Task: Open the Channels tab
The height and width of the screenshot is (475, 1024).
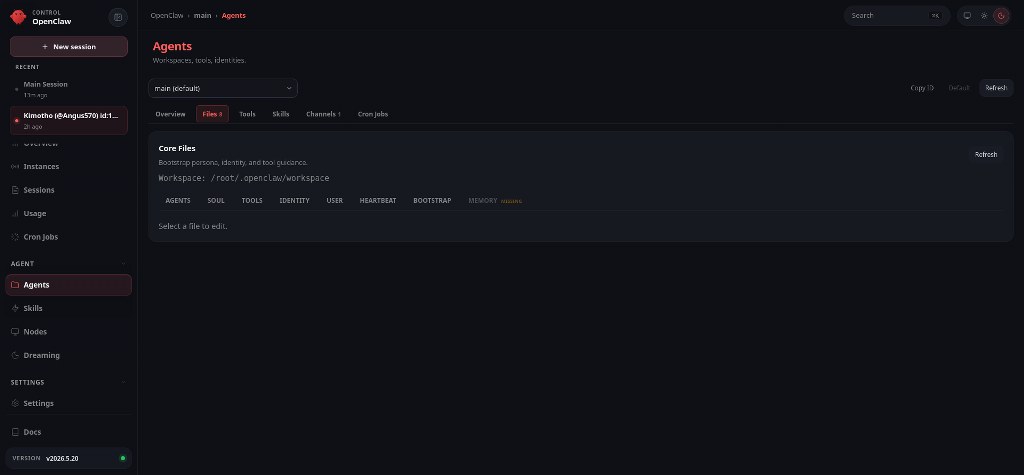Action: [323, 114]
